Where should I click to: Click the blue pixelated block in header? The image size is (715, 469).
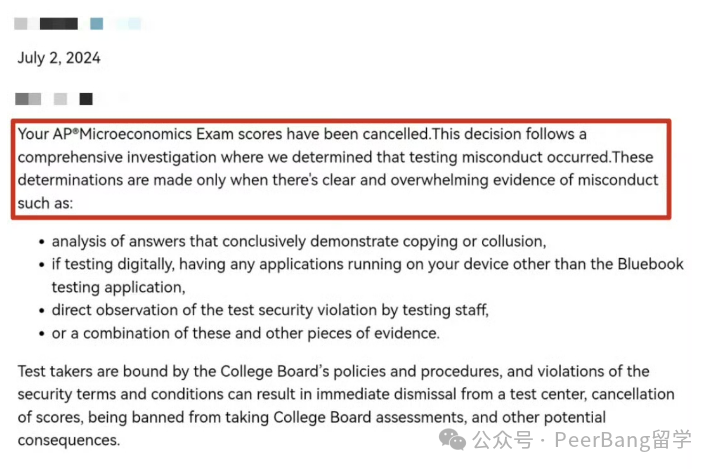point(97,24)
